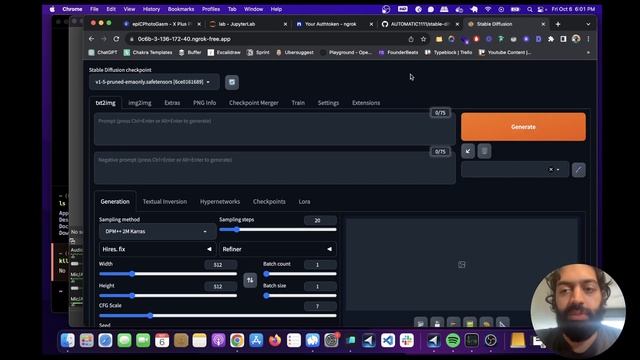
Task: Open Chrome extensions puzzle icon
Action: (x=551, y=39)
